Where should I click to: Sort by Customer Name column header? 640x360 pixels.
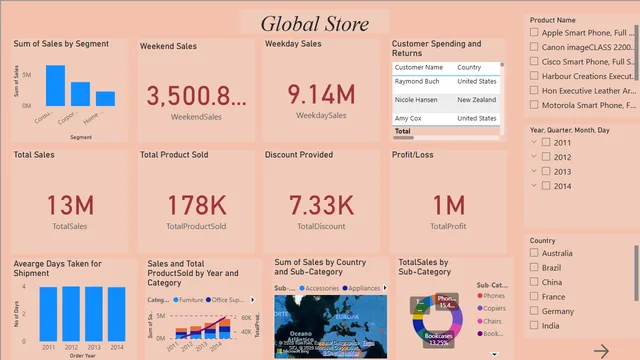[x=419, y=67]
